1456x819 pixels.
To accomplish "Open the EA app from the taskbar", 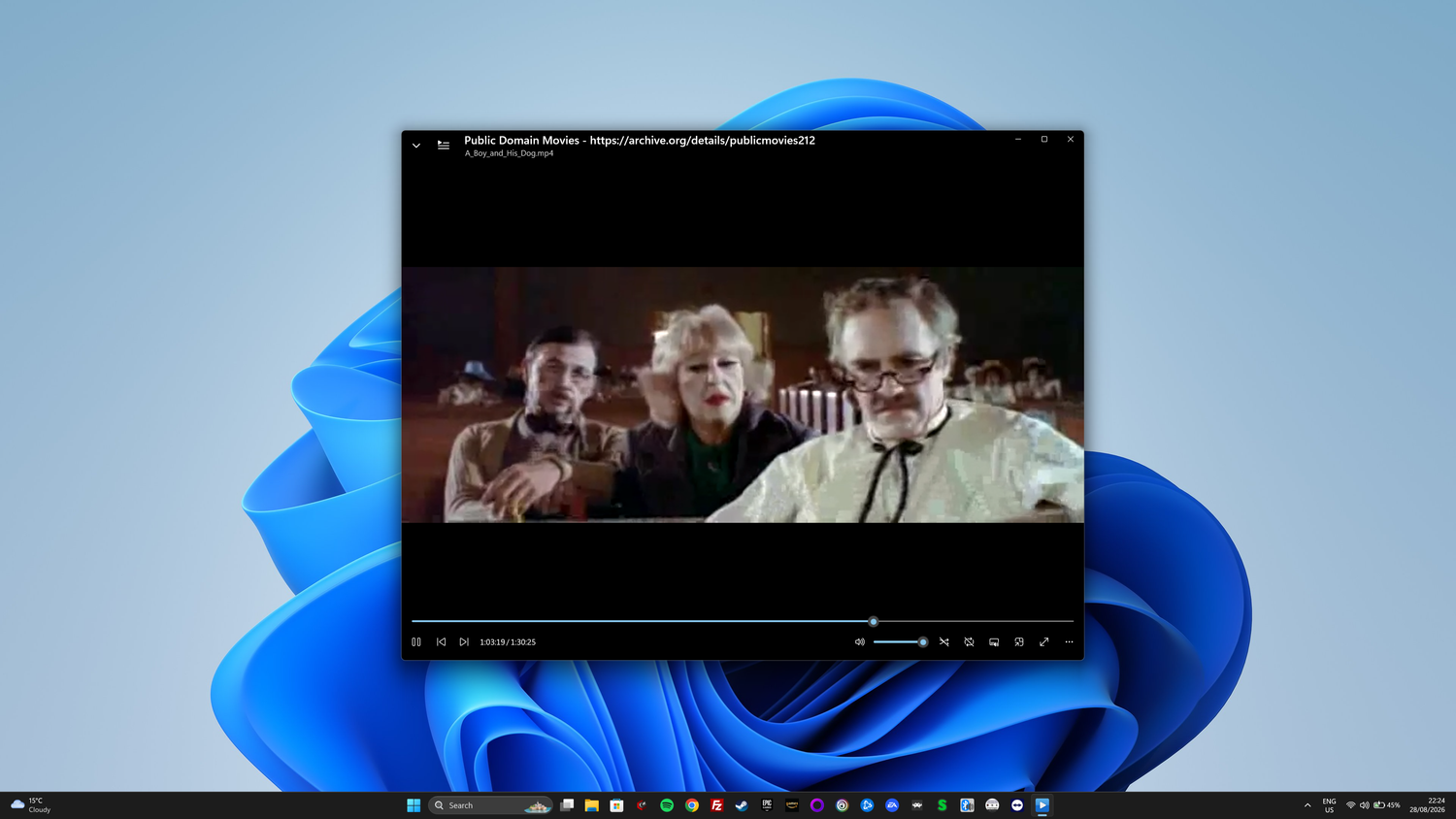I will (x=892, y=805).
